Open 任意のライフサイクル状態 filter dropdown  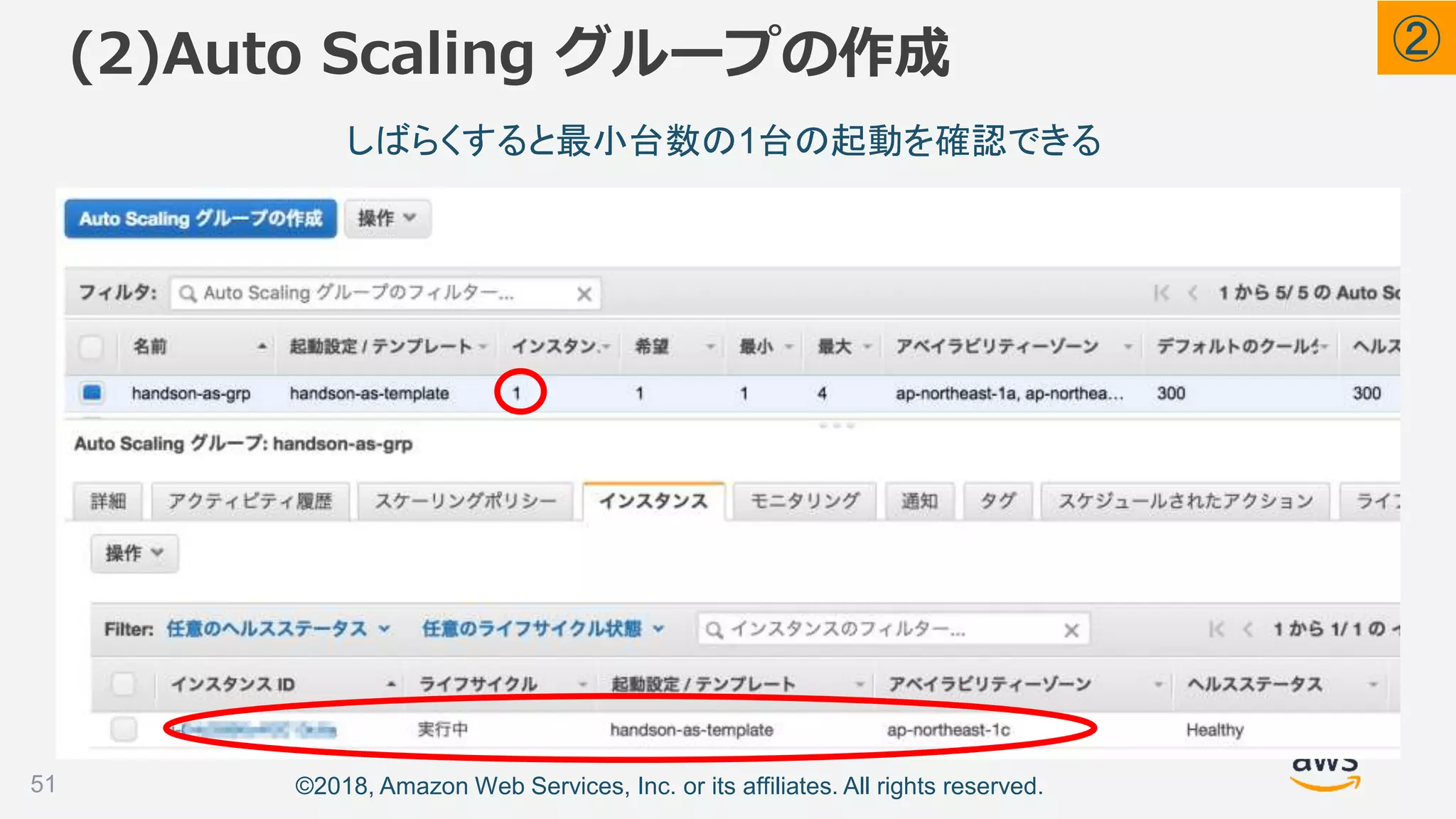(x=544, y=628)
